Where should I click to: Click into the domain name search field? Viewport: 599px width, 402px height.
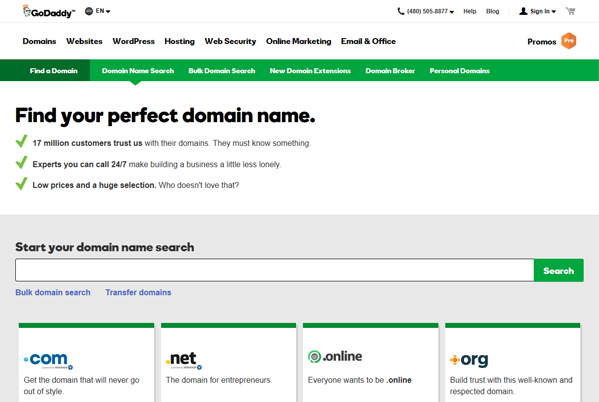click(275, 270)
